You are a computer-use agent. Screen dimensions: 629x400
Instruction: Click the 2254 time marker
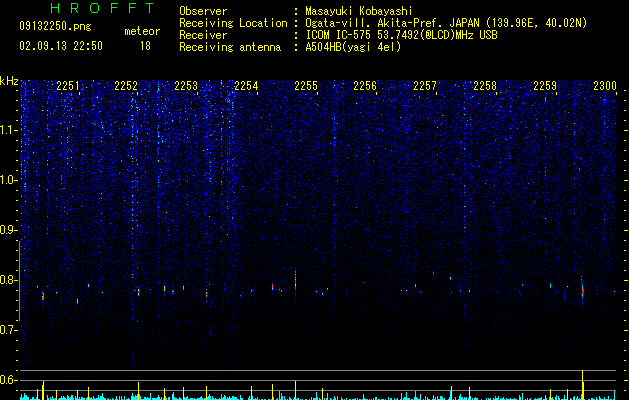[246, 86]
